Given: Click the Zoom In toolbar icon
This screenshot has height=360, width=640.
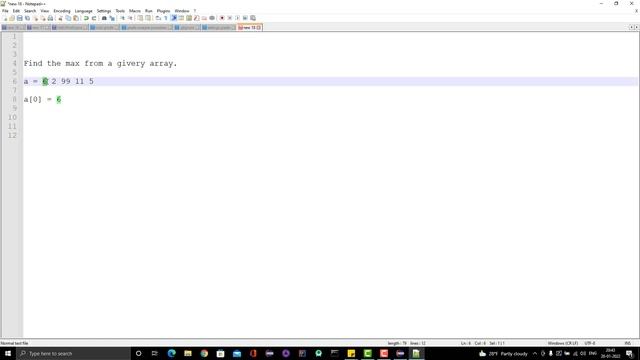Looking at the screenshot, I should 122,18.
